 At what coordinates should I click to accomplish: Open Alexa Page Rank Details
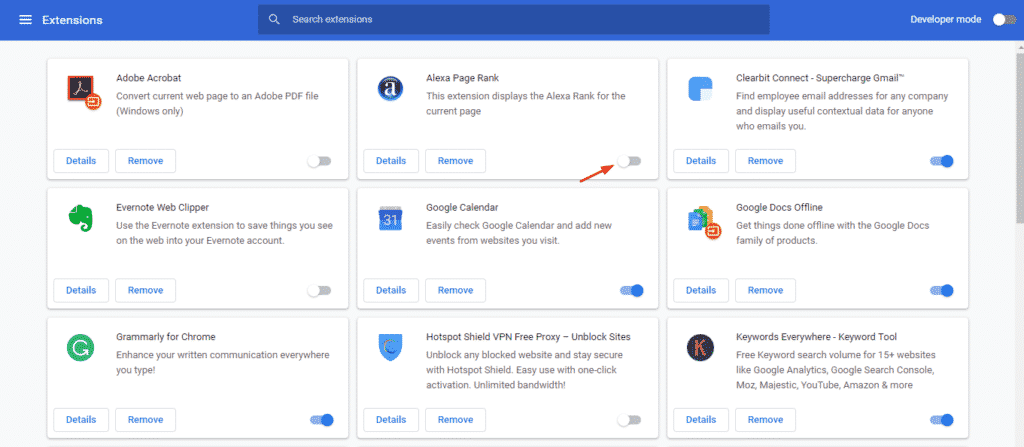point(391,161)
